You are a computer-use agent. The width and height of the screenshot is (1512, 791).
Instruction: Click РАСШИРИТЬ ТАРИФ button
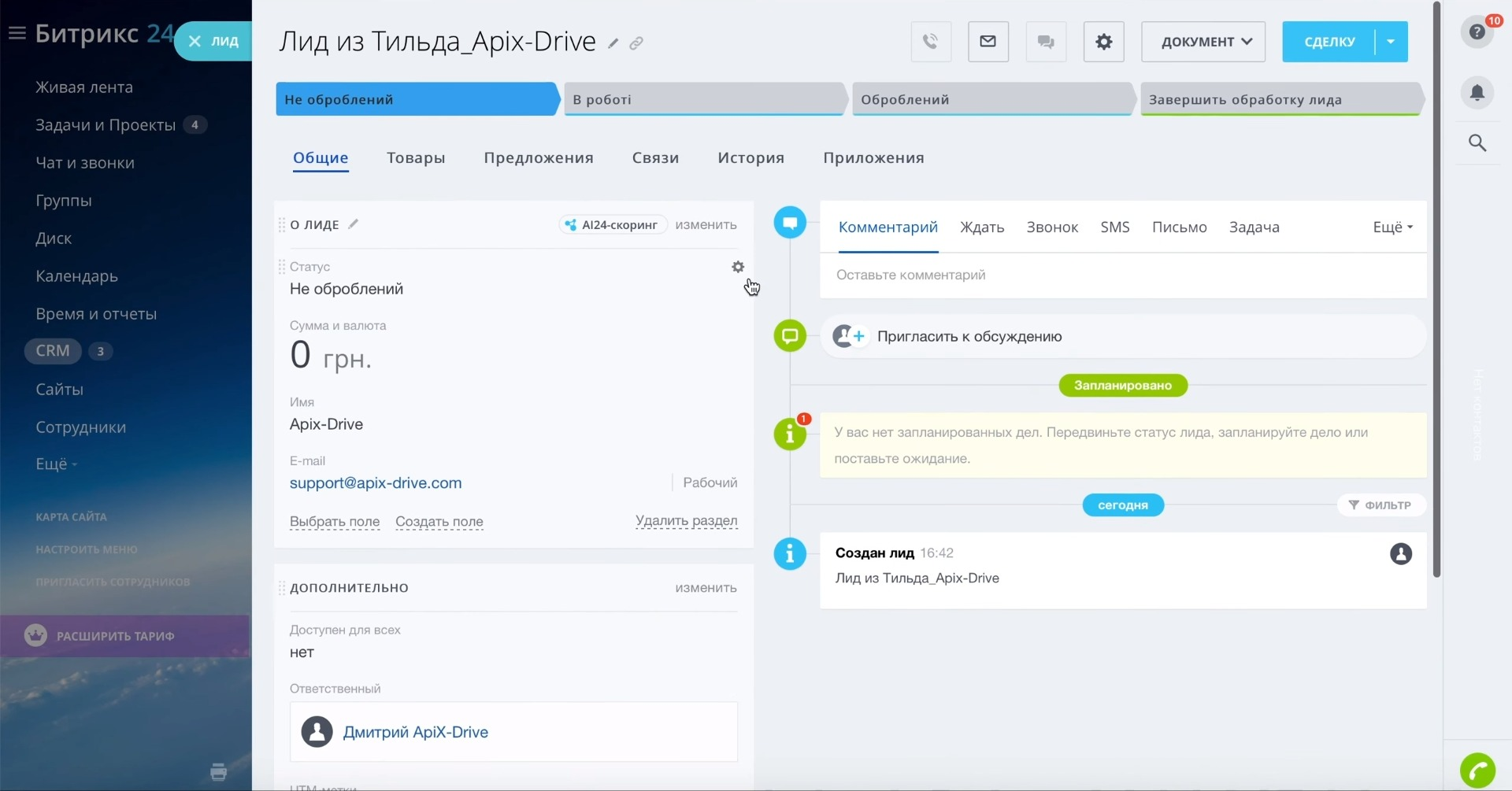(124, 636)
